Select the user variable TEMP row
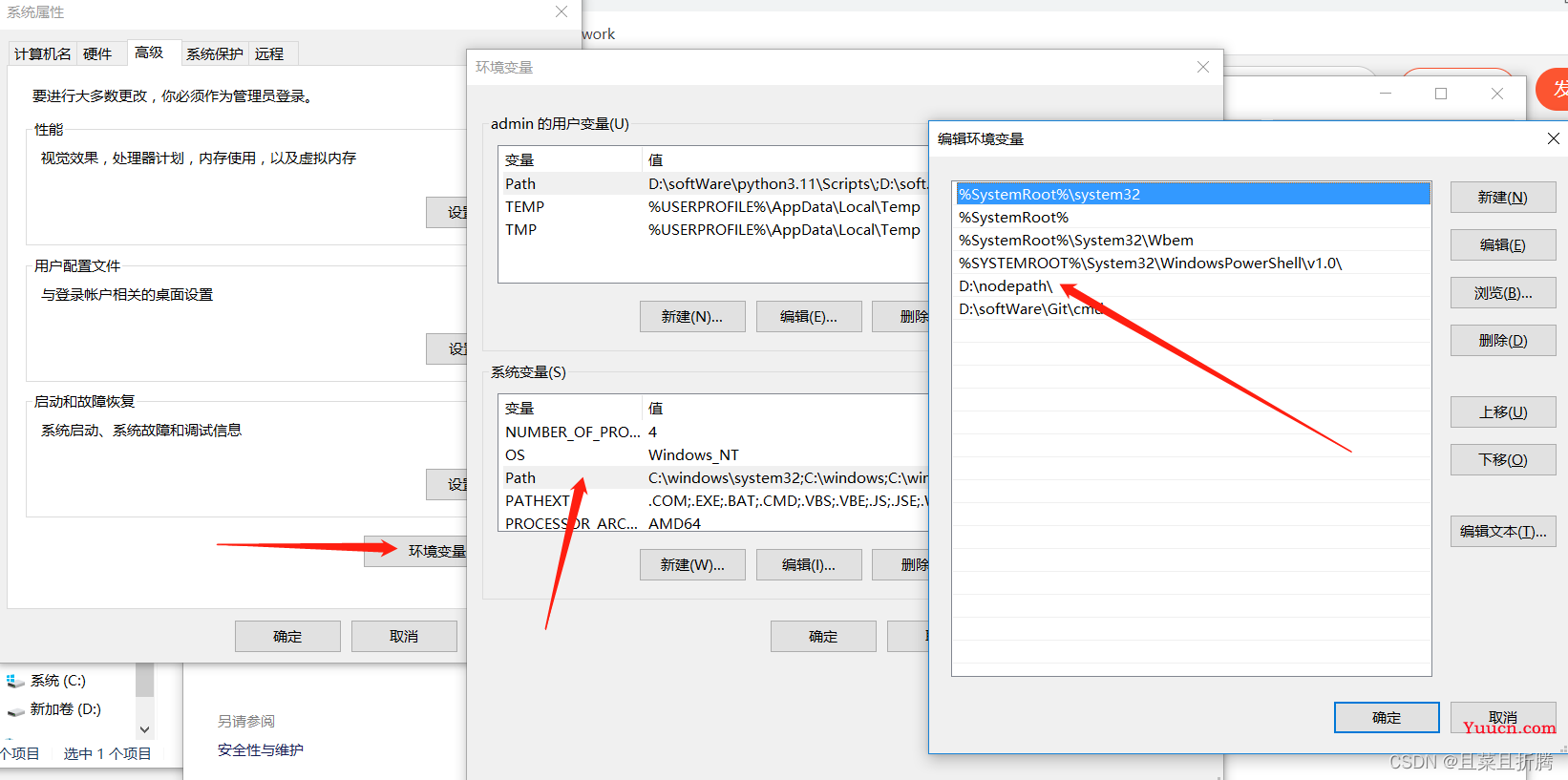 click(x=713, y=206)
